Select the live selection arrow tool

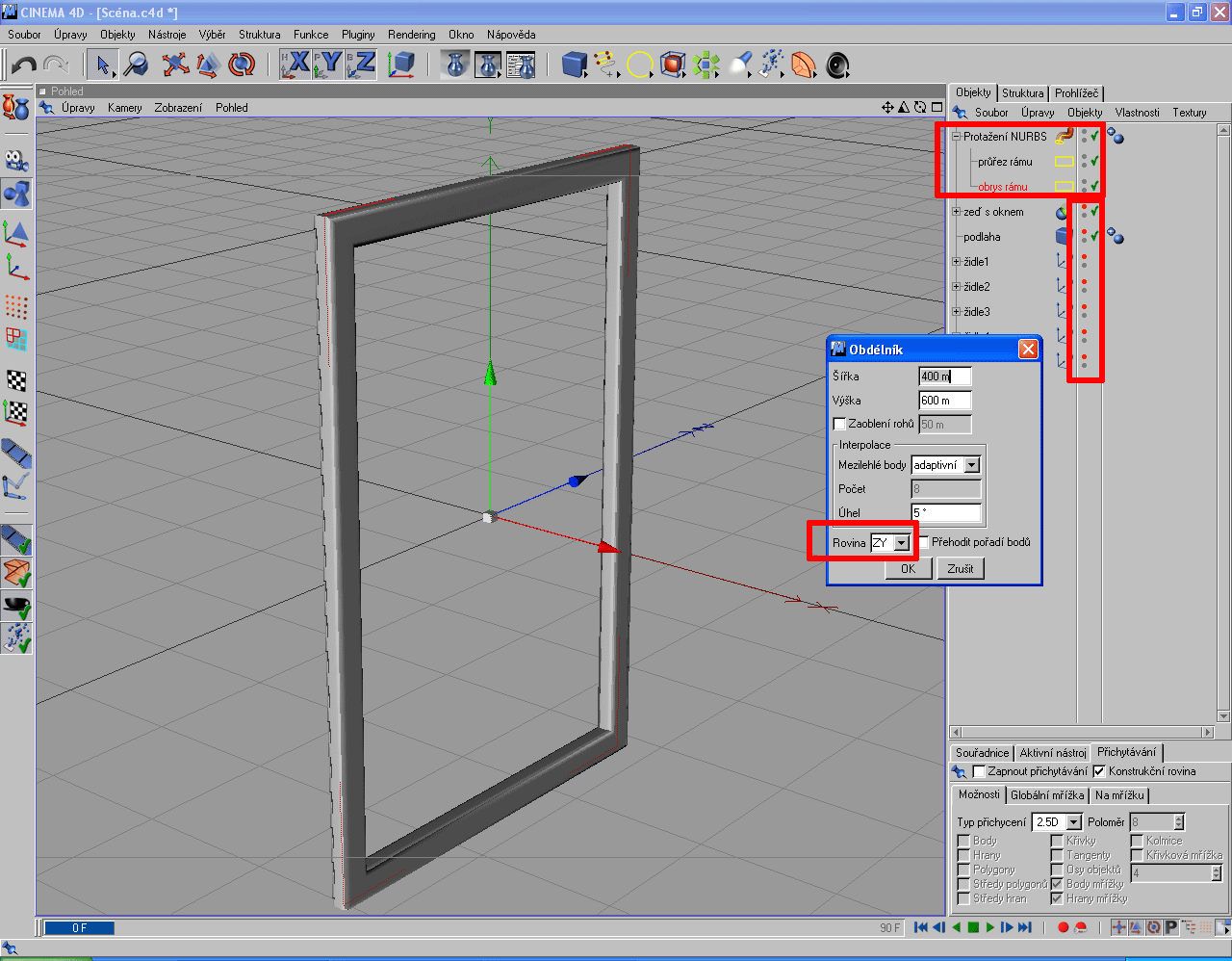coord(102,65)
